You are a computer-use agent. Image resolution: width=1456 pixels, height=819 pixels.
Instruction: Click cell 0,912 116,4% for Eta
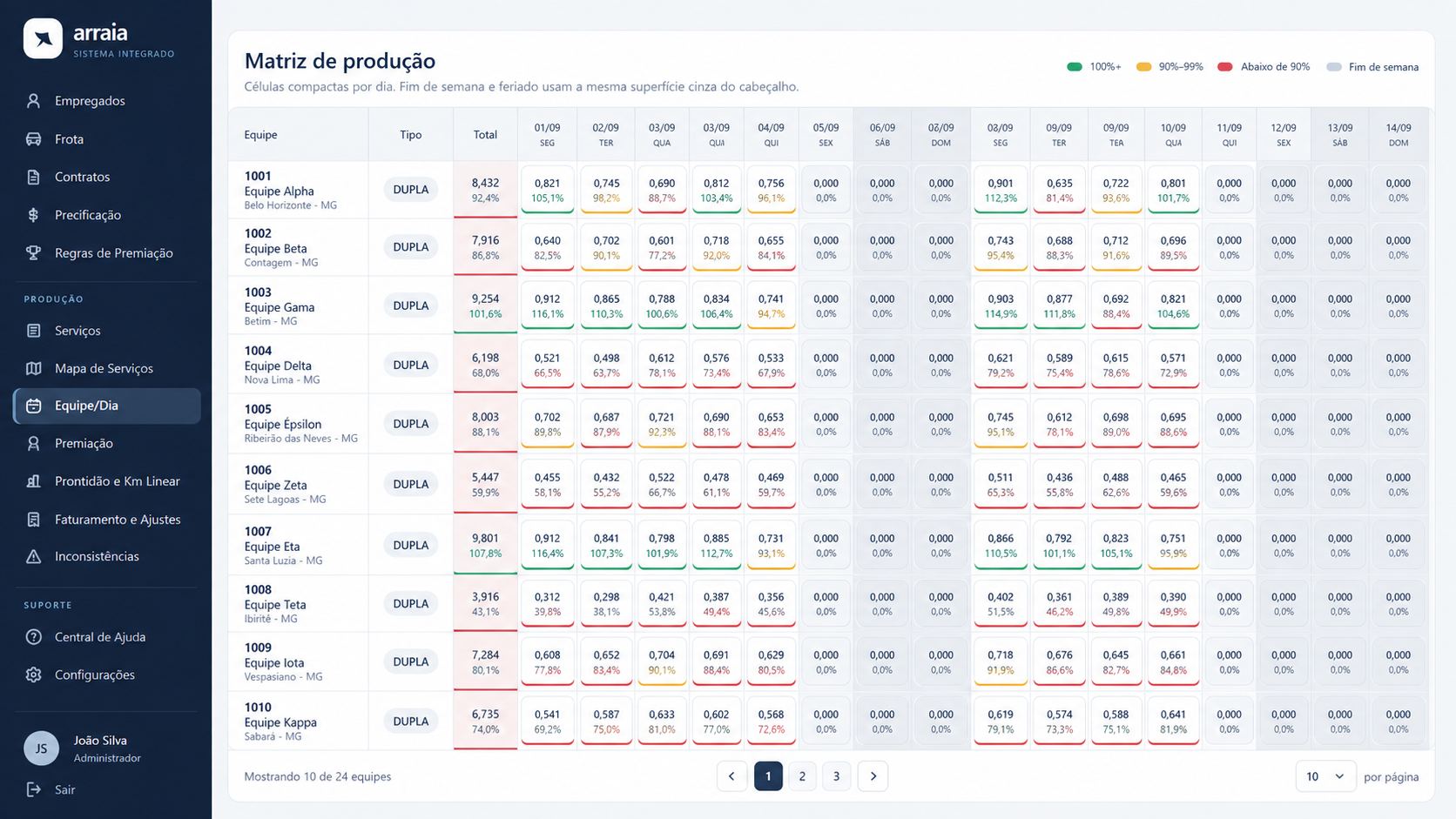coord(547,545)
